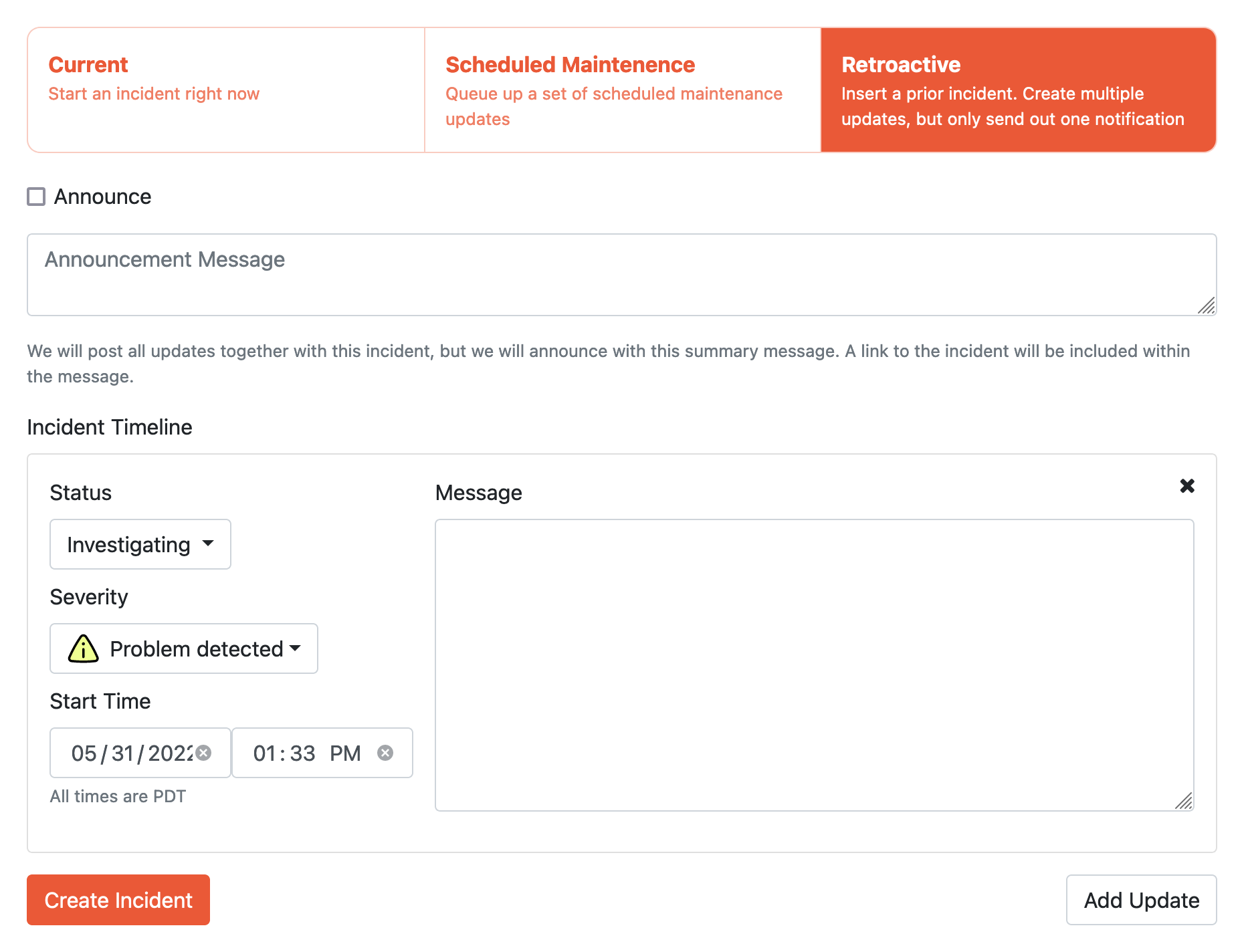The height and width of the screenshot is (952, 1244).
Task: Select the hour segment of start time
Action: pyautogui.click(x=264, y=753)
